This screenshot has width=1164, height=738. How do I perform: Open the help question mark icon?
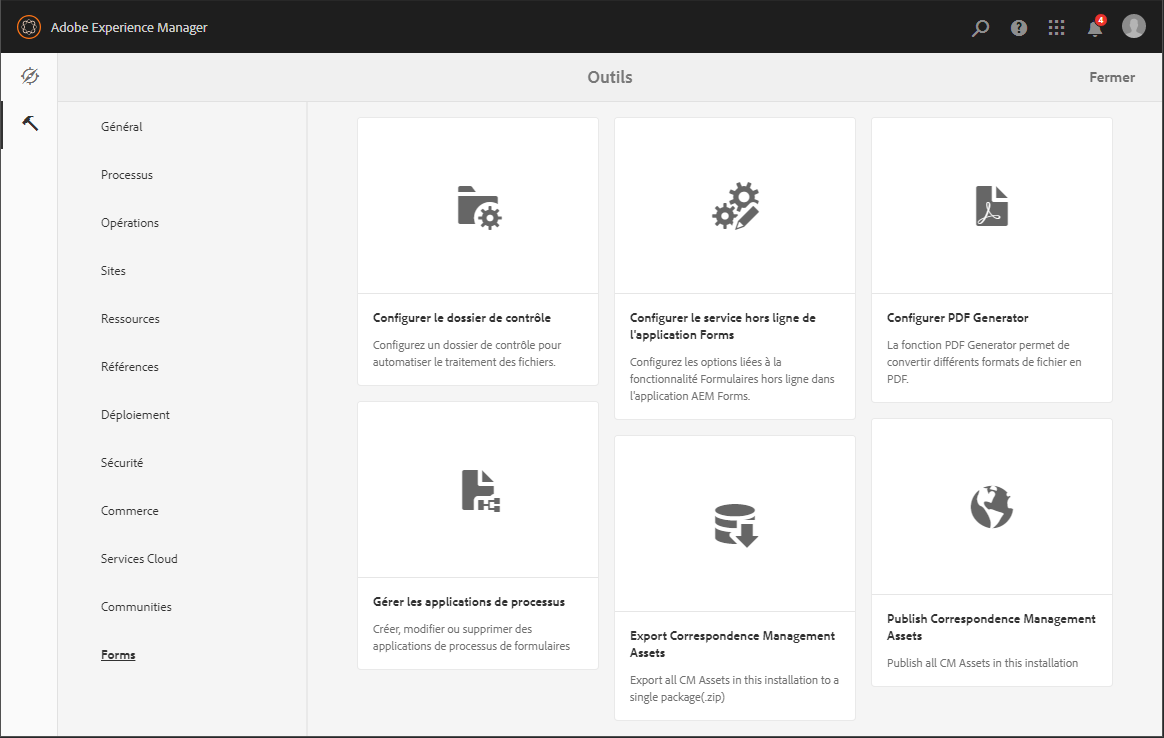pyautogui.click(x=1018, y=28)
